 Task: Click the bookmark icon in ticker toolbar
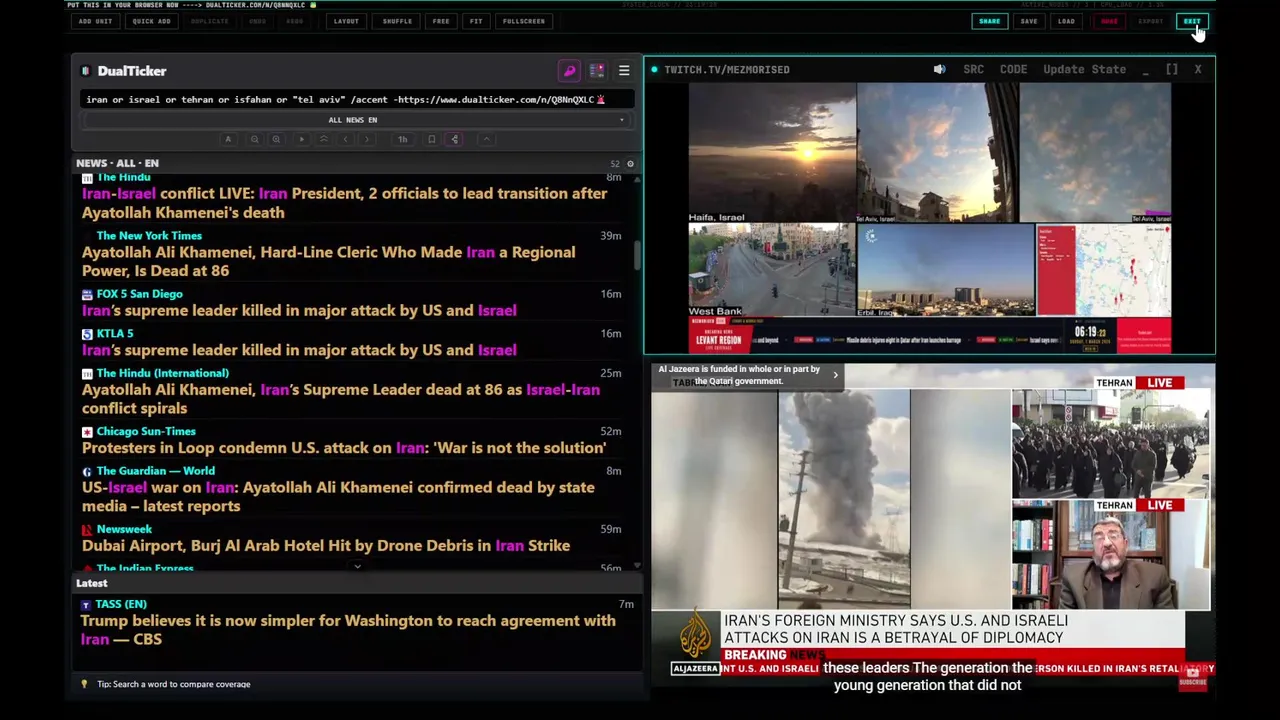pyautogui.click(x=431, y=139)
